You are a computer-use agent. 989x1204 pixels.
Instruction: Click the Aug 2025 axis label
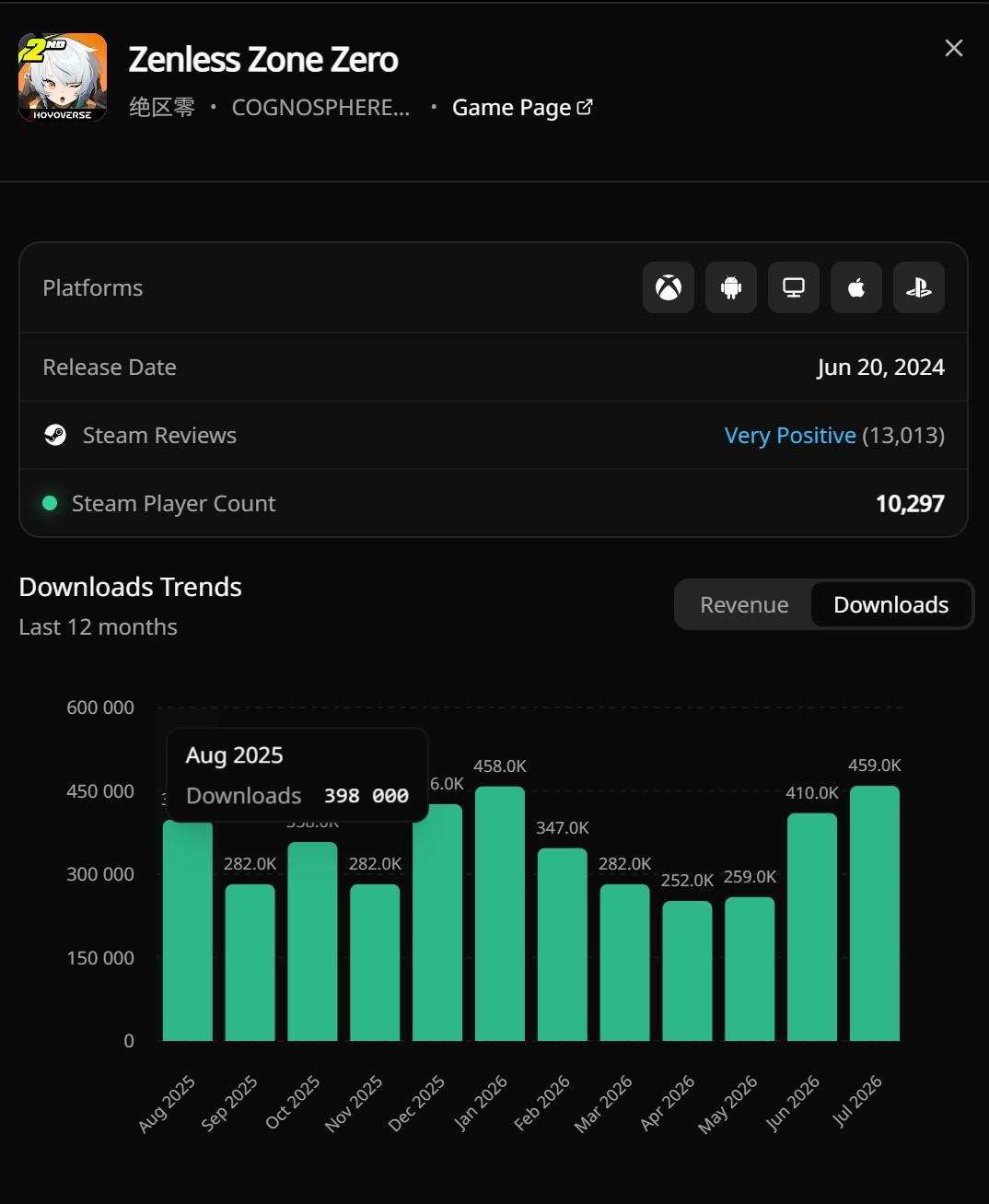coord(167,1104)
